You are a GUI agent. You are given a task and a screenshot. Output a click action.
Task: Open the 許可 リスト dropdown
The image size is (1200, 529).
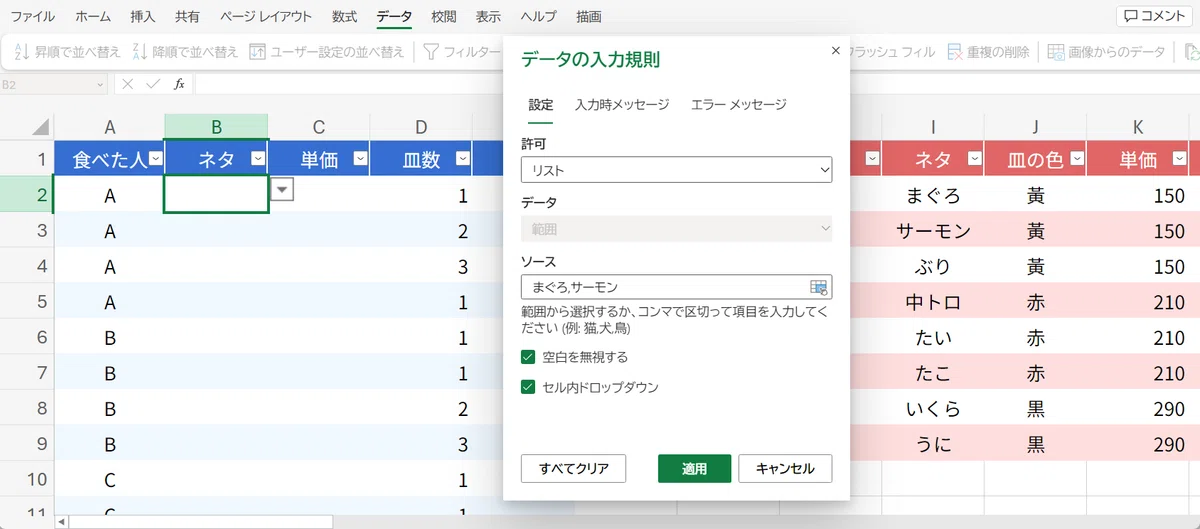[677, 171]
